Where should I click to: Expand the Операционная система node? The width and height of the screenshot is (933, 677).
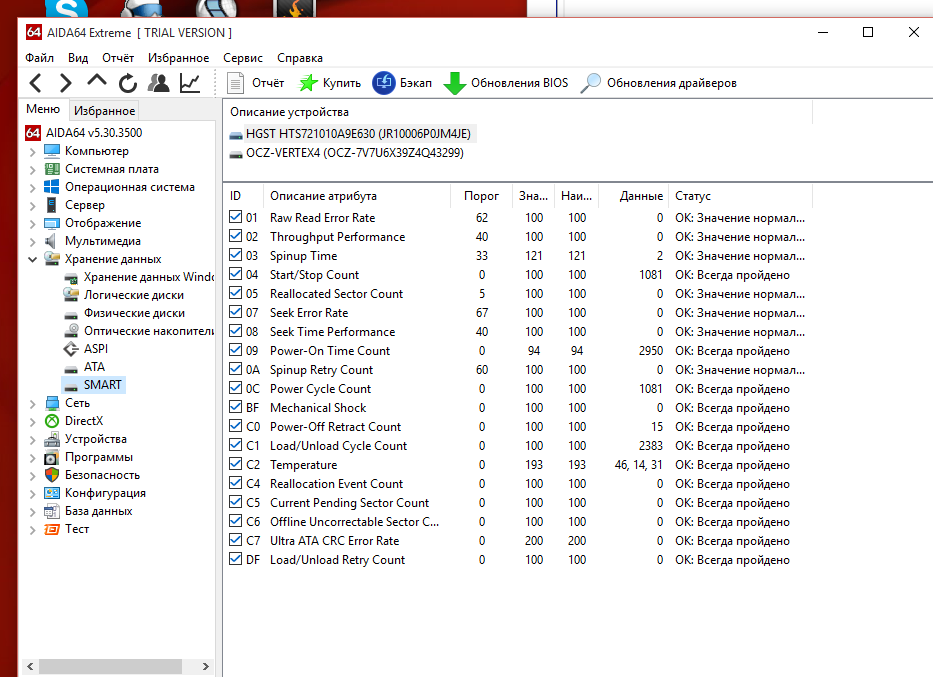(32, 187)
